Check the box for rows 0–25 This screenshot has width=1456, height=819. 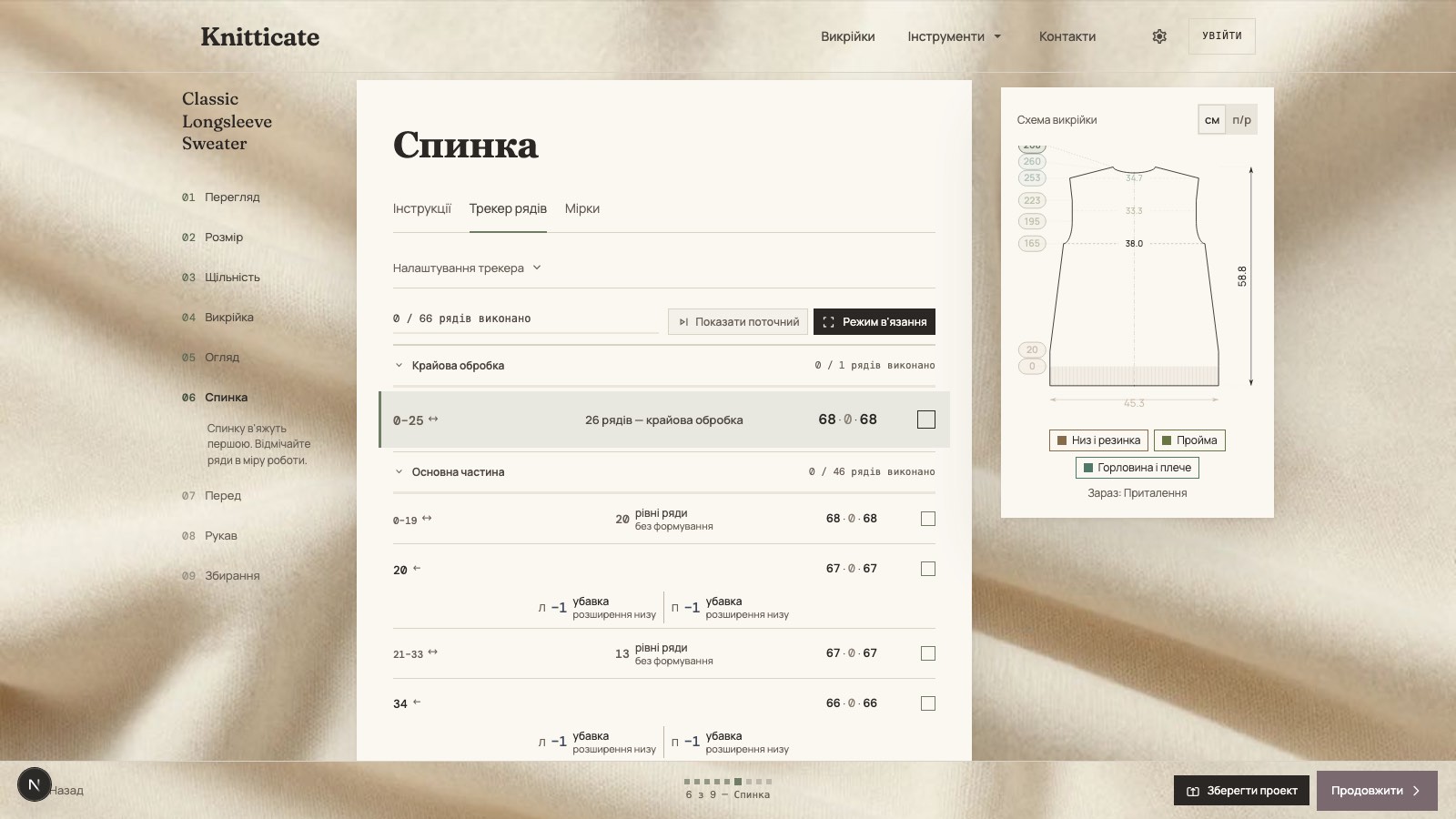(926, 420)
